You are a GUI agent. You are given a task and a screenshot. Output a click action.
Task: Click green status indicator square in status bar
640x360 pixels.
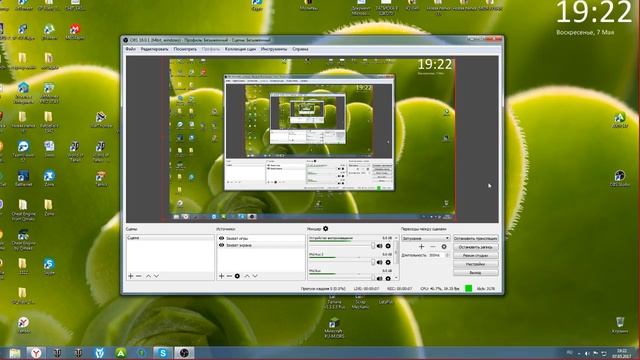coord(469,289)
